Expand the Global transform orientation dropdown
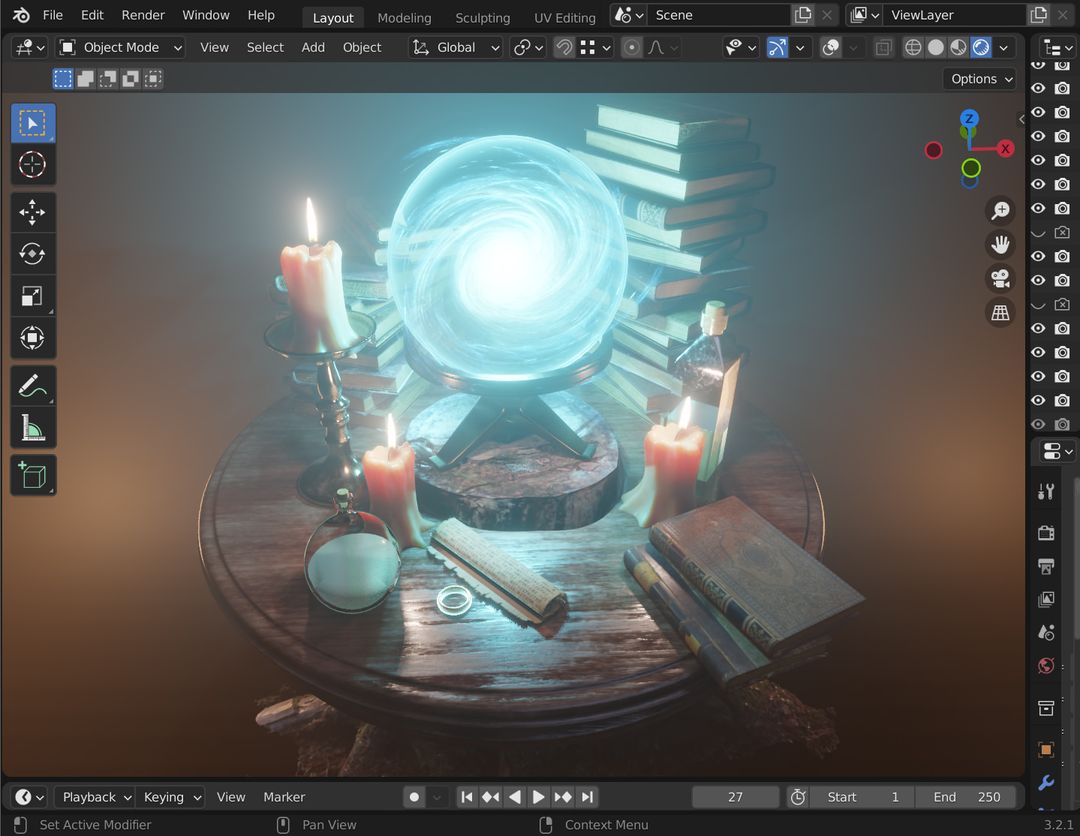 [x=456, y=47]
